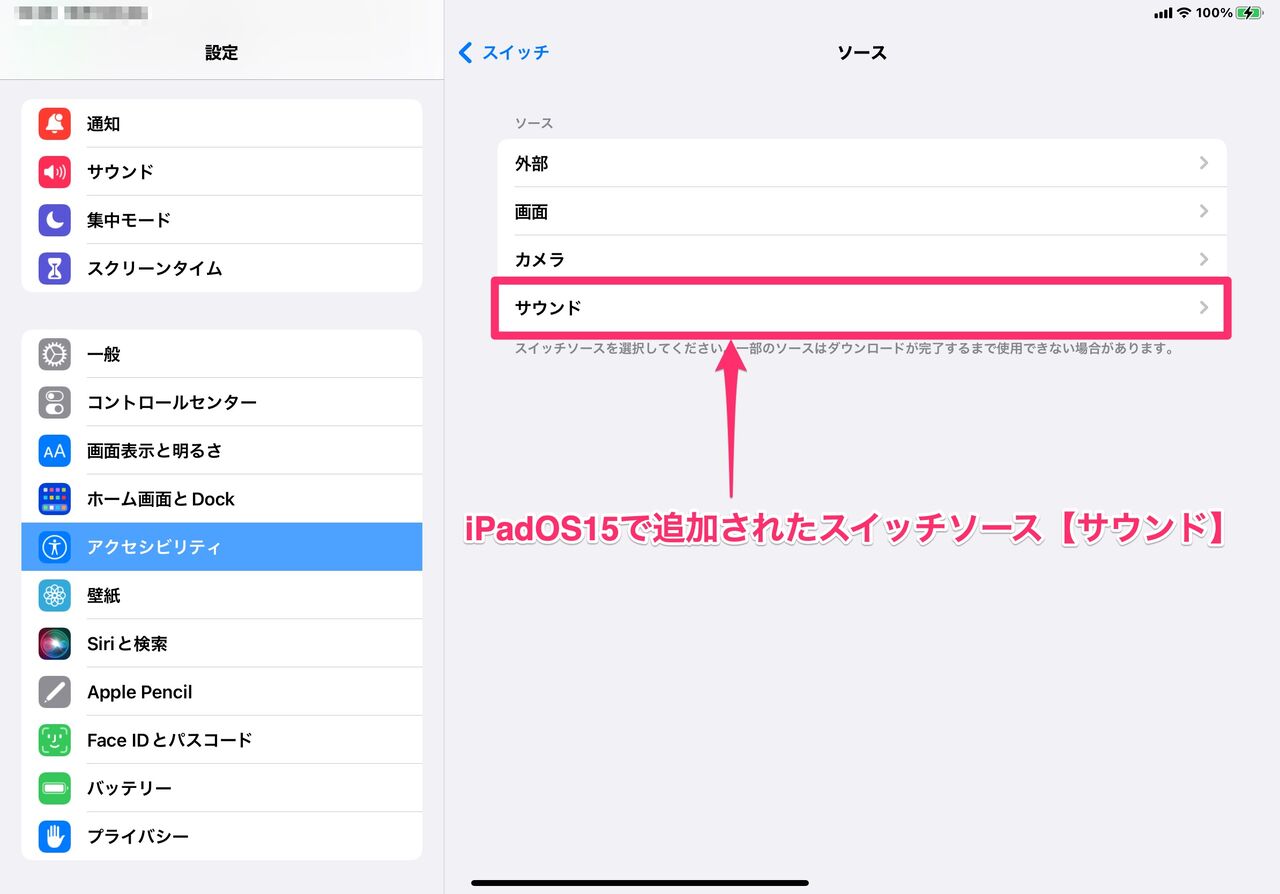The image size is (1280, 894).
Task: Select the アクセシビリティ icon with person symbol
Action: click(54, 547)
